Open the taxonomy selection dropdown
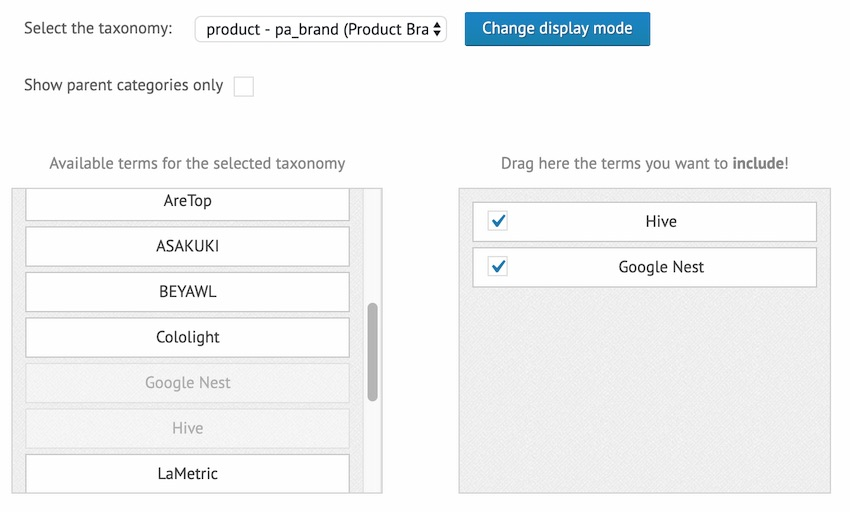This screenshot has height=512, width=850. [x=320, y=29]
